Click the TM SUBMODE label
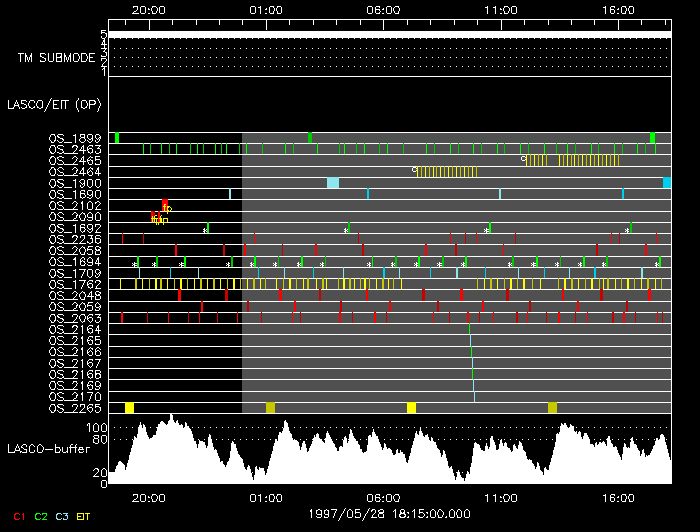 pyautogui.click(x=56, y=57)
